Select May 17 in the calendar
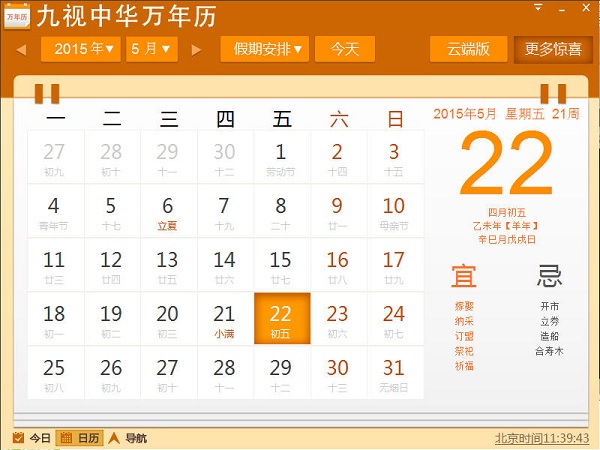This screenshot has height=450, width=600. 395,265
